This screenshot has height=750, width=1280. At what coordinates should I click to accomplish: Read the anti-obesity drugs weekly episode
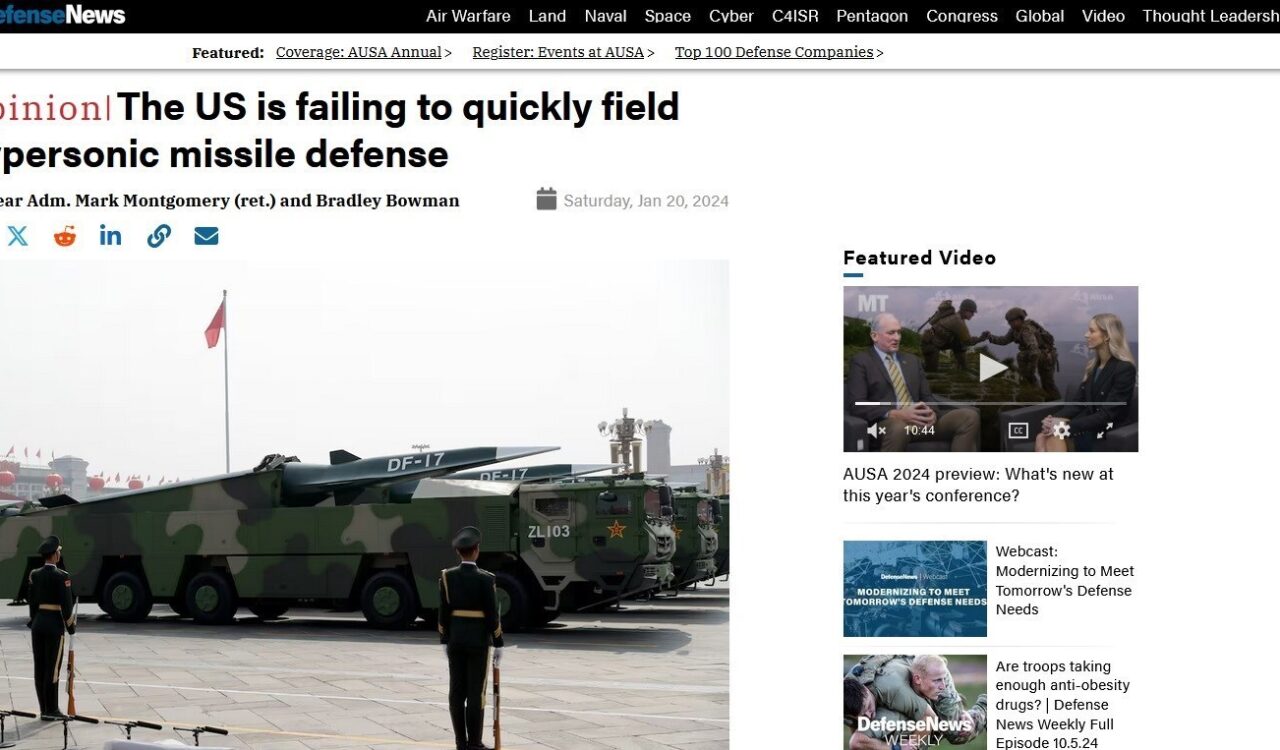1063,705
